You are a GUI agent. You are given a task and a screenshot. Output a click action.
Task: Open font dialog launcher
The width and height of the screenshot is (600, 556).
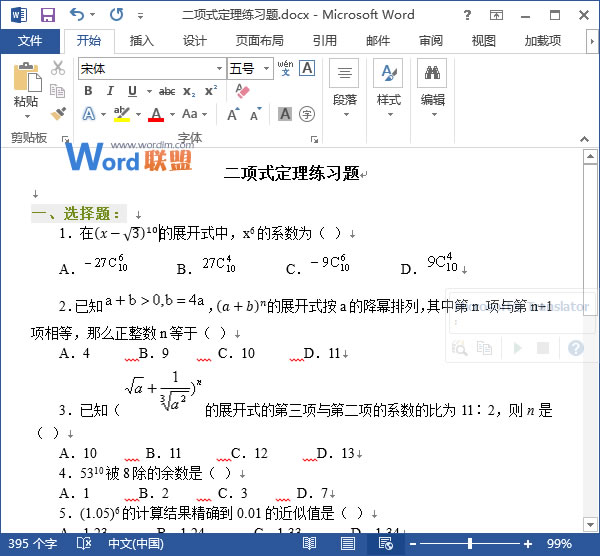[314, 139]
